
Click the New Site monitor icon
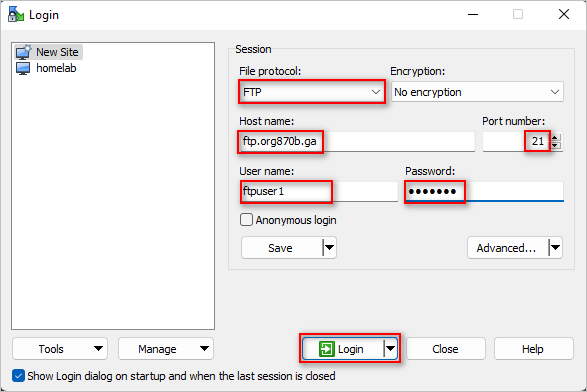coord(23,52)
